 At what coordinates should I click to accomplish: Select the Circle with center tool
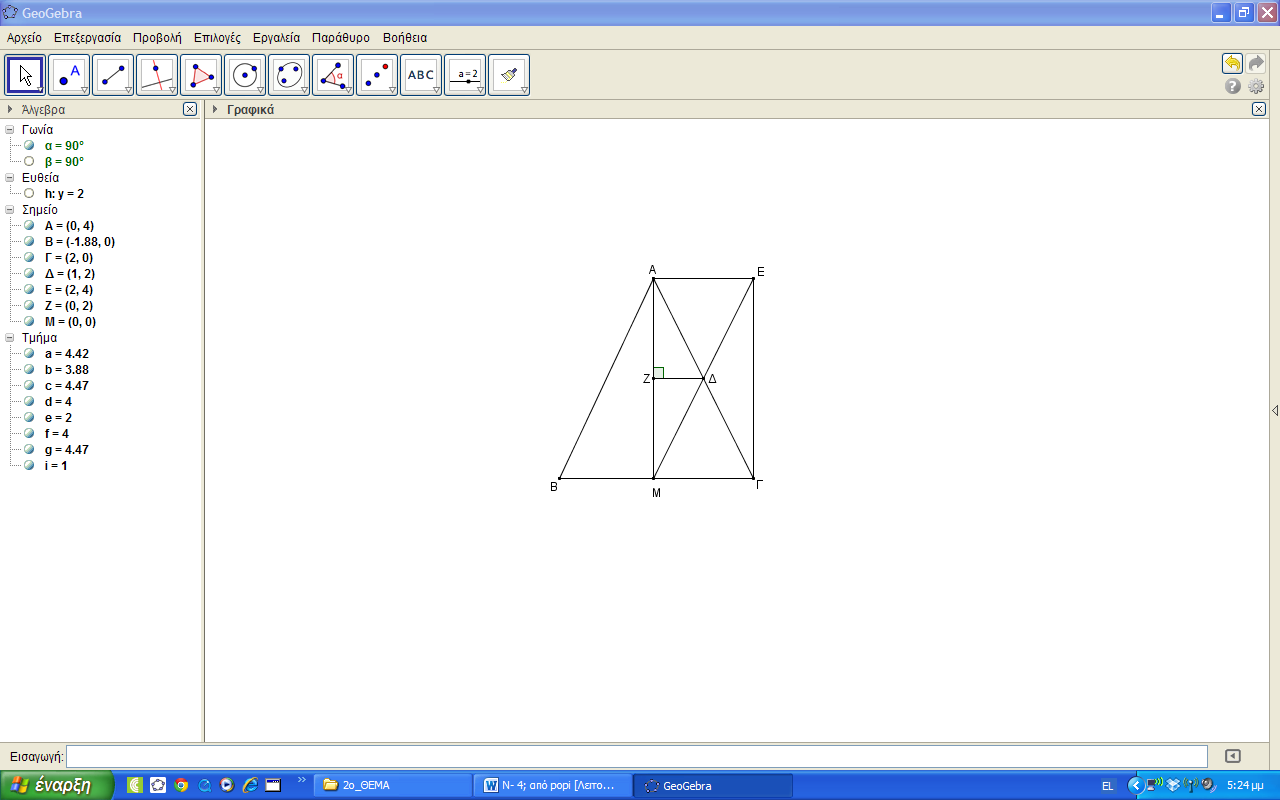(x=245, y=75)
